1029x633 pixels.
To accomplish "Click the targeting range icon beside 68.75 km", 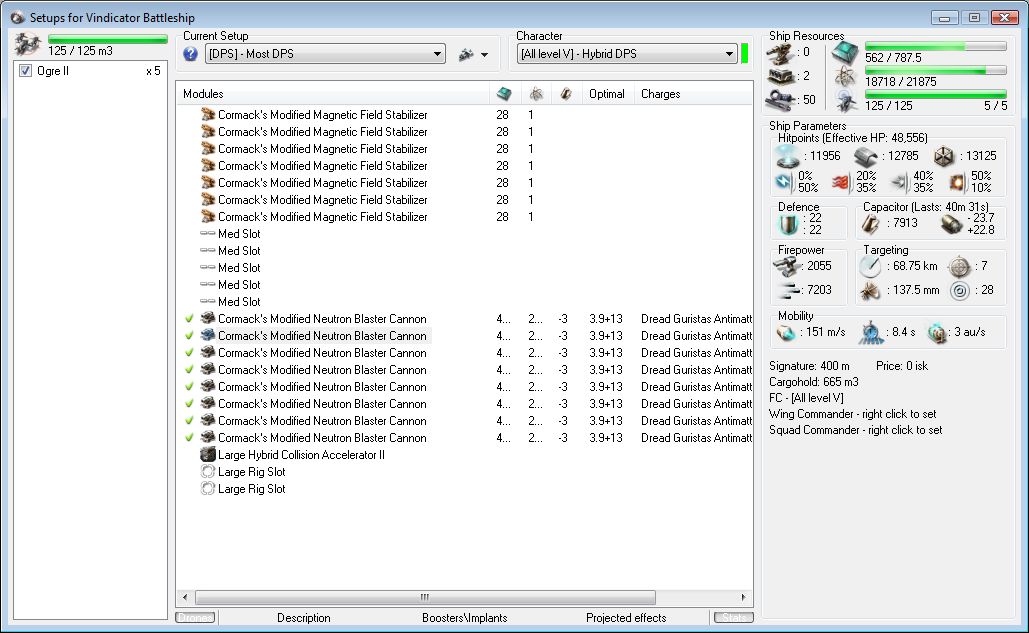I will click(x=871, y=266).
